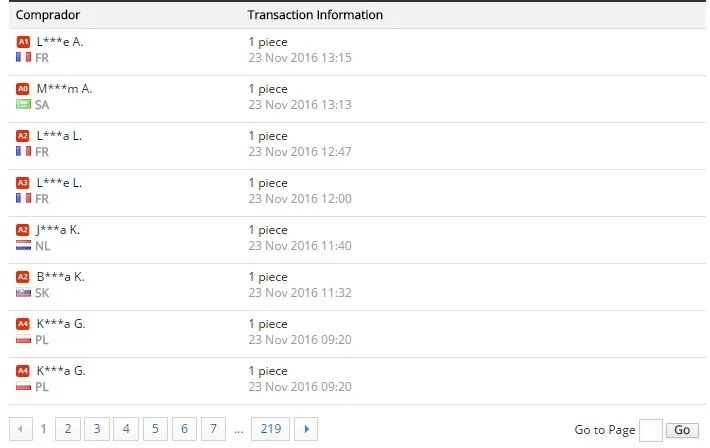
Task: Open page 2 of transactions
Action: tap(68, 429)
